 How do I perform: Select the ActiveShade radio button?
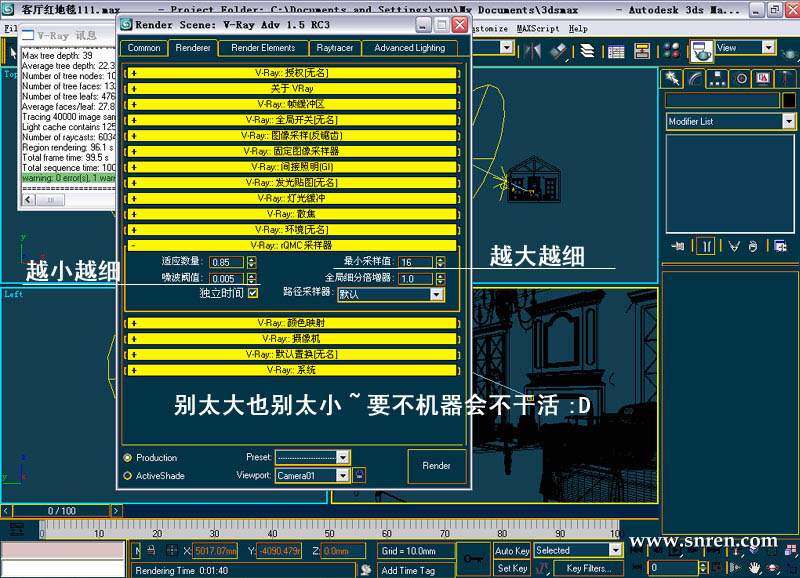pos(128,475)
